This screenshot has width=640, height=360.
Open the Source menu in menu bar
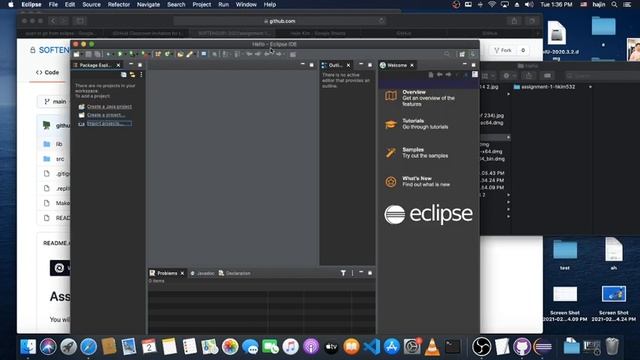coord(91,4)
